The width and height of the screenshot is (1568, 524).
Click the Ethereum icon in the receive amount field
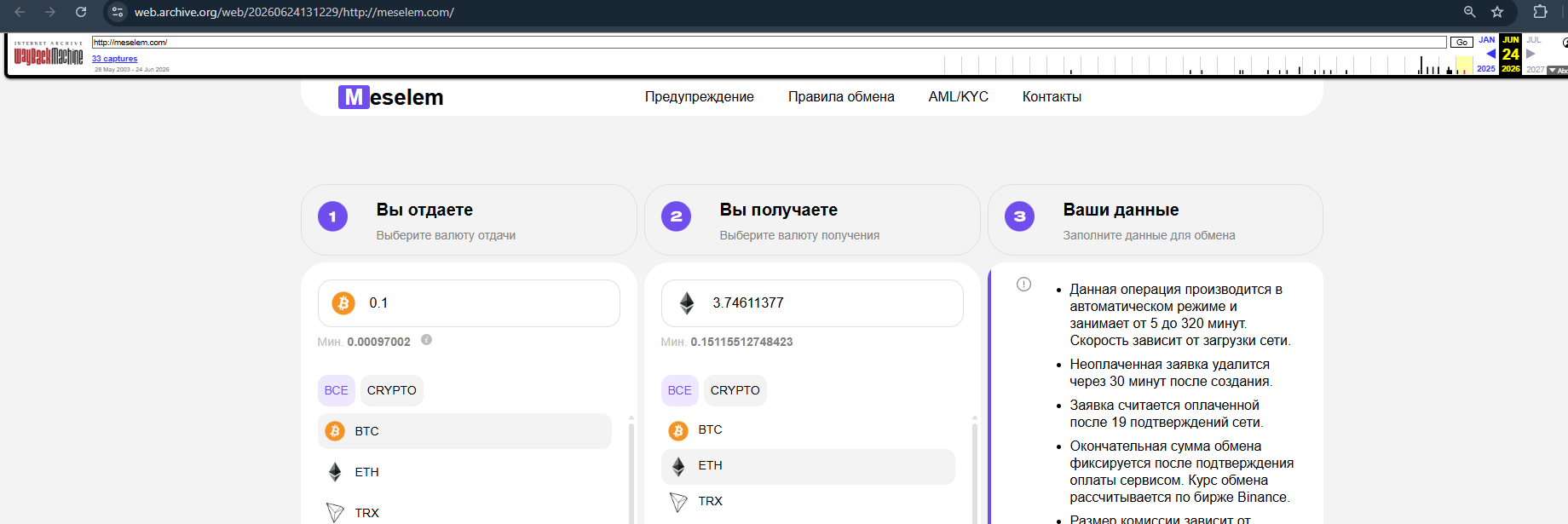687,303
